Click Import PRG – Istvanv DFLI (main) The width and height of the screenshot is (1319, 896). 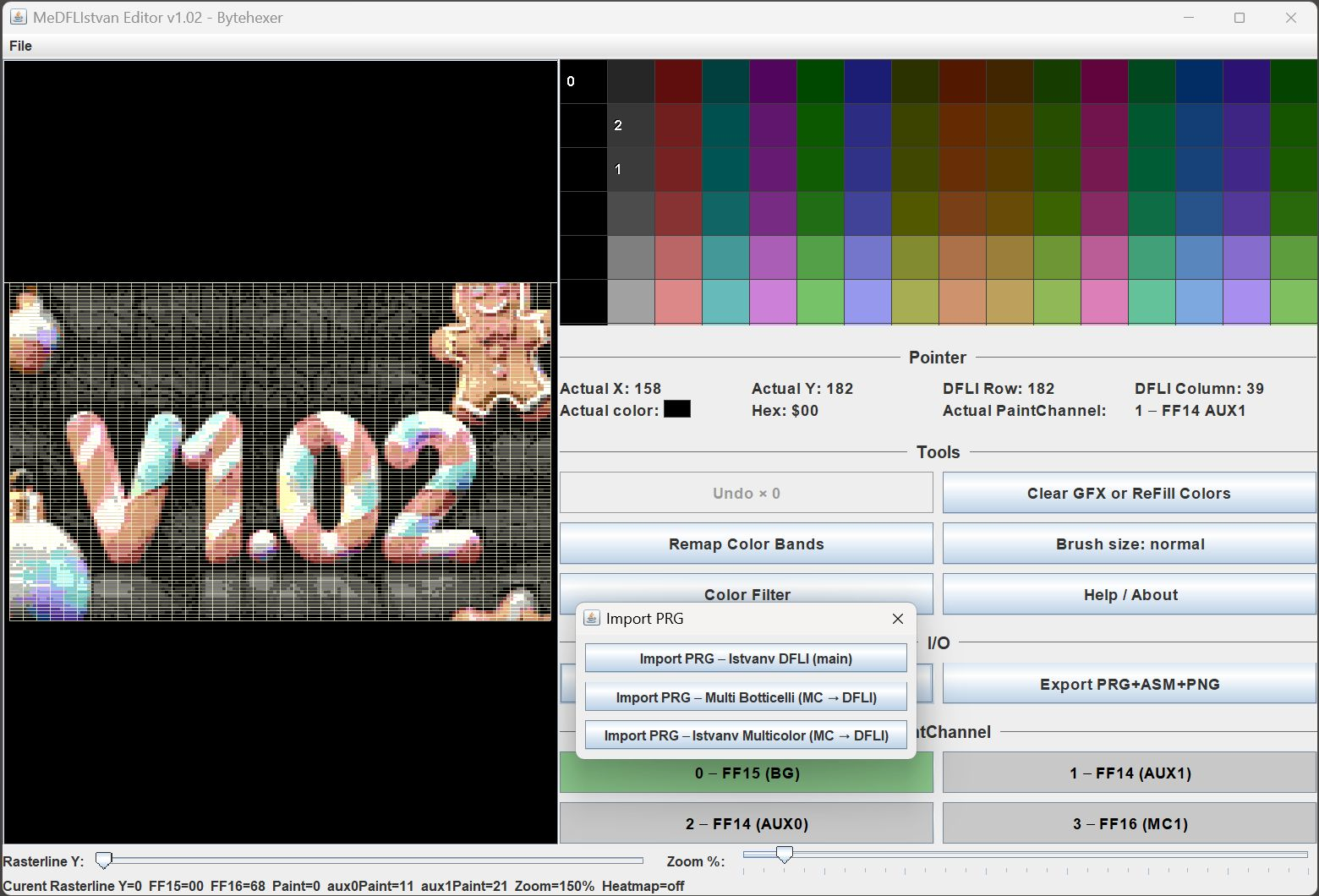click(x=745, y=658)
